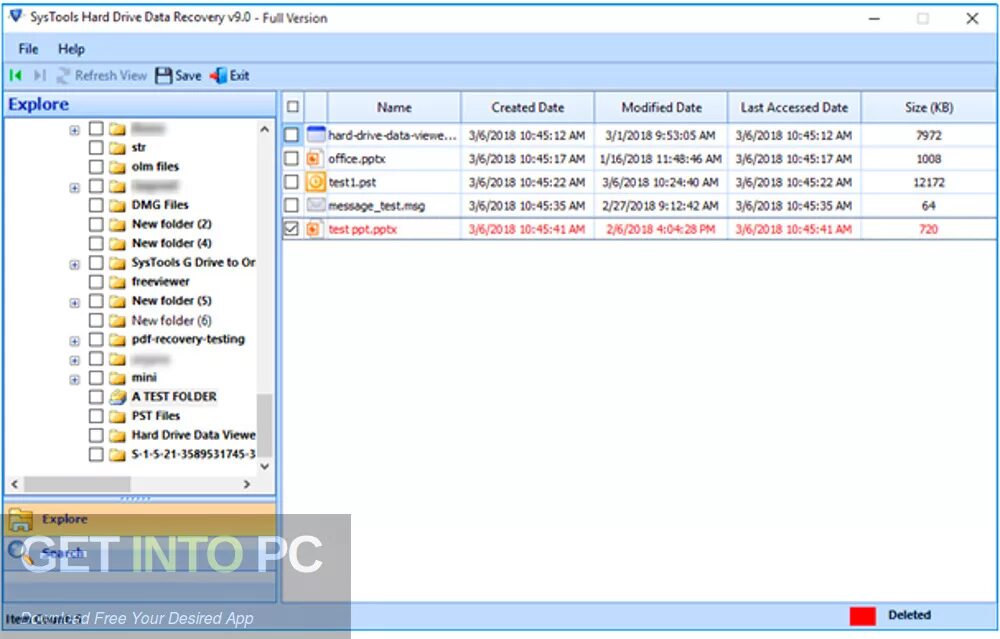Screen dimensions: 1000x639
Task: Click the hard-drive-data-viewer file icon
Action: click(316, 135)
